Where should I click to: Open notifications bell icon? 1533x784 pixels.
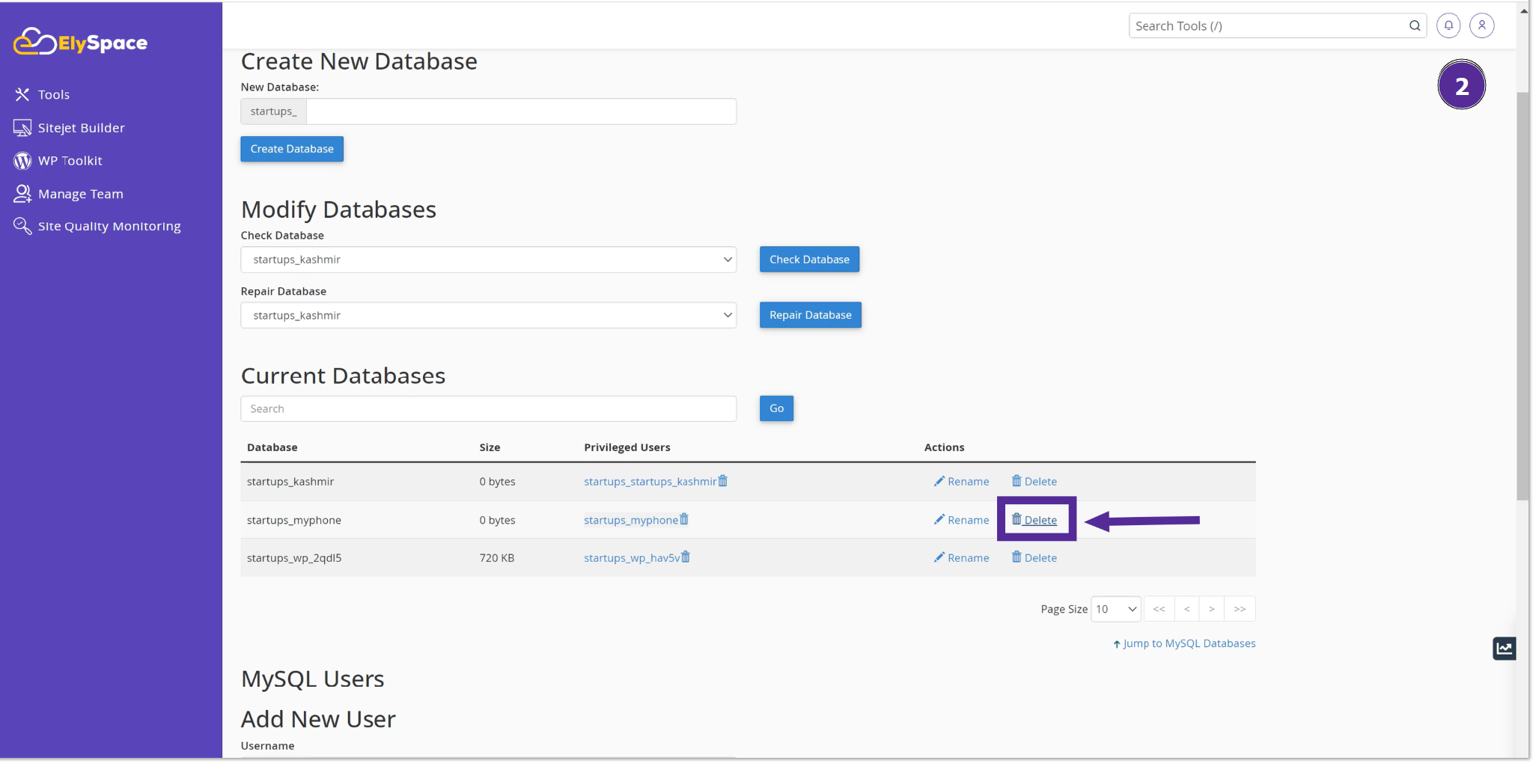point(1448,25)
